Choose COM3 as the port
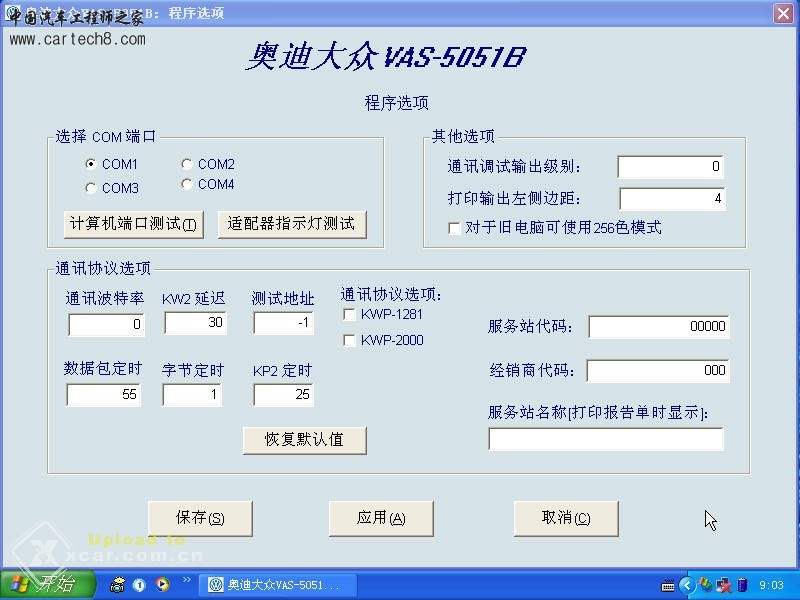The image size is (800, 600). [x=91, y=188]
